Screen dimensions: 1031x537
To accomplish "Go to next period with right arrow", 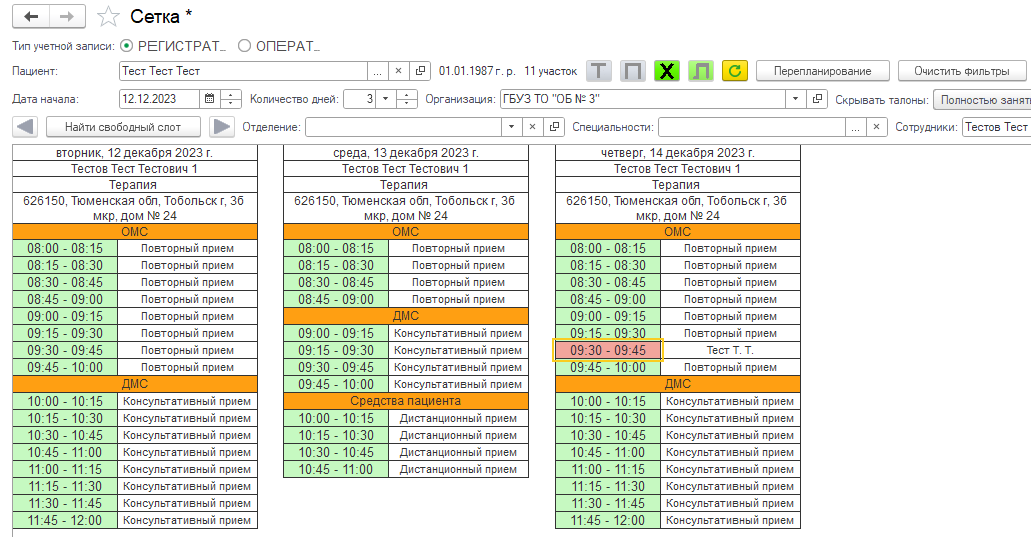I will (221, 127).
